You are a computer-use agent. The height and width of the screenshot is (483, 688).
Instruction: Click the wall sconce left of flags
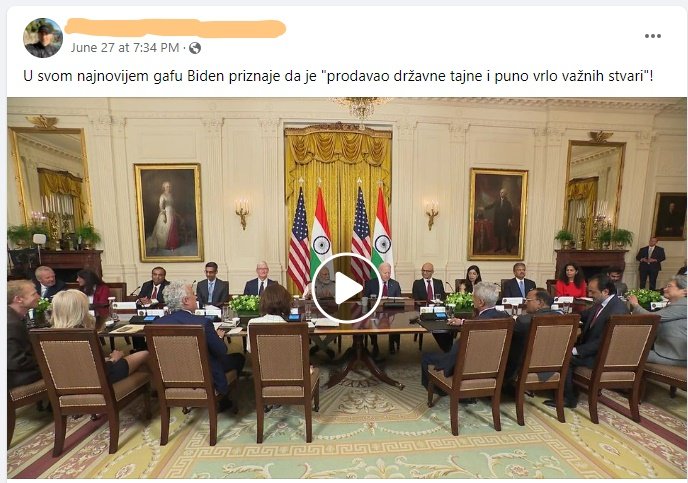coord(242,213)
